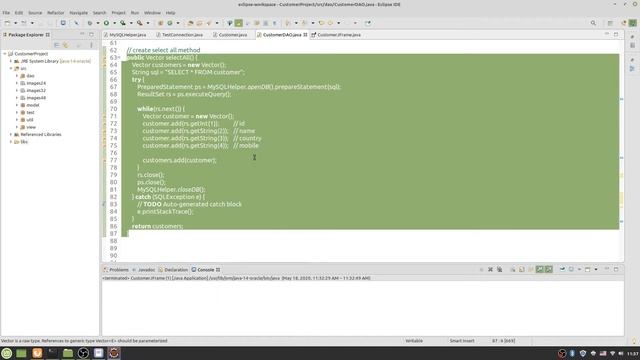Select the util package

point(30,120)
